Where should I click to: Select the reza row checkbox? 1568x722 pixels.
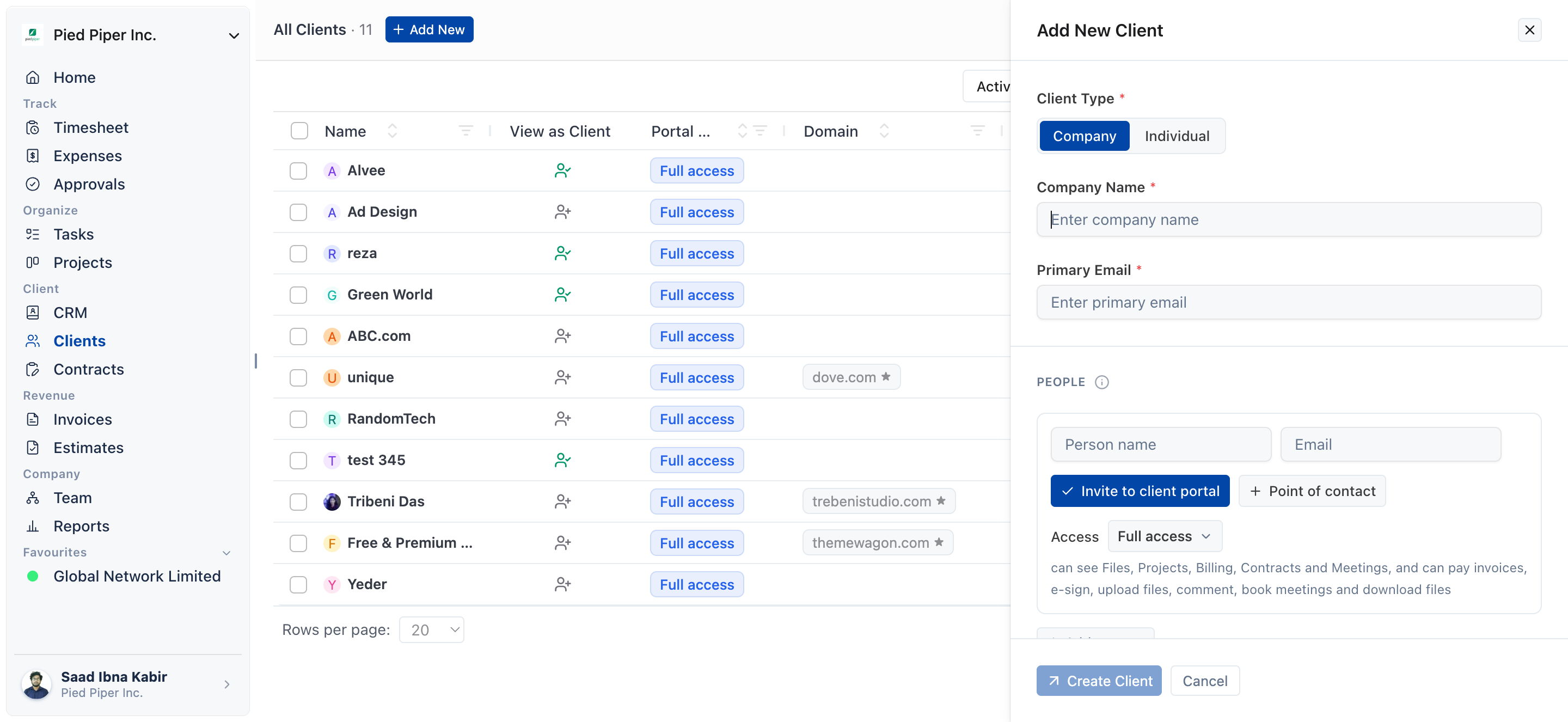tap(298, 253)
